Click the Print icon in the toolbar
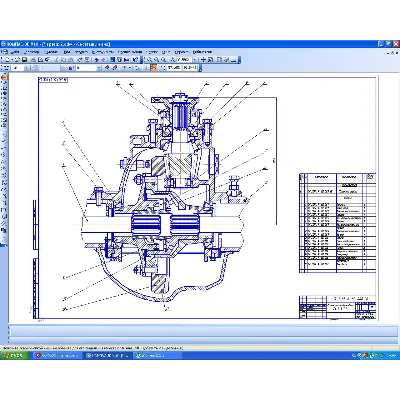Viewport: 400px width, 400px height. (33, 60)
